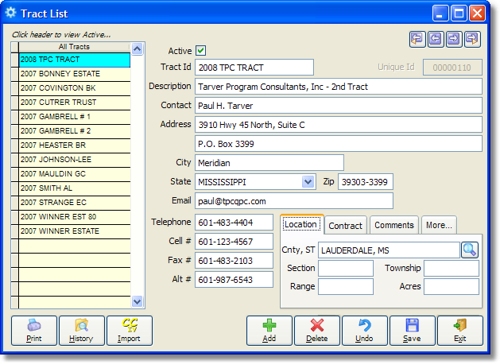
Task: Click the Unique Id field
Action: 453,68
